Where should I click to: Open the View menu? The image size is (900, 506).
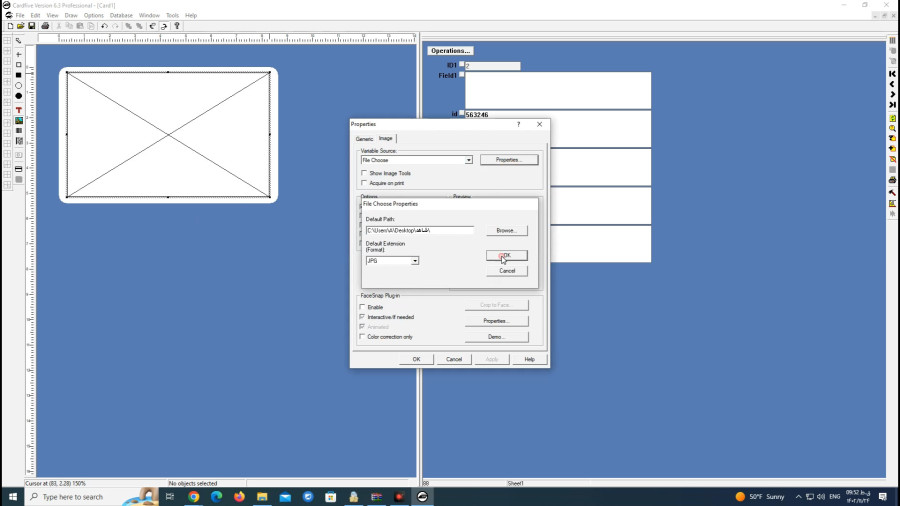point(52,15)
